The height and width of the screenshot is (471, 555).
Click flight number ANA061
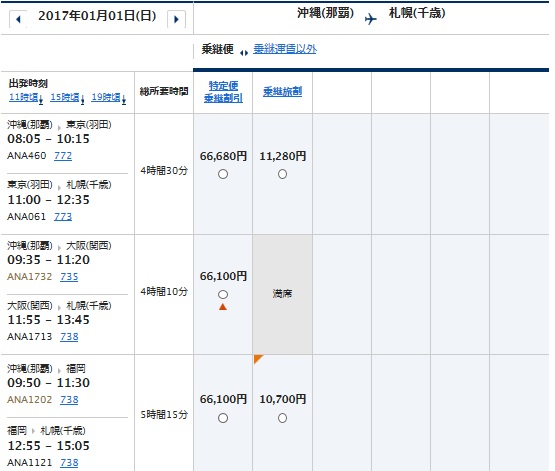tap(27, 217)
